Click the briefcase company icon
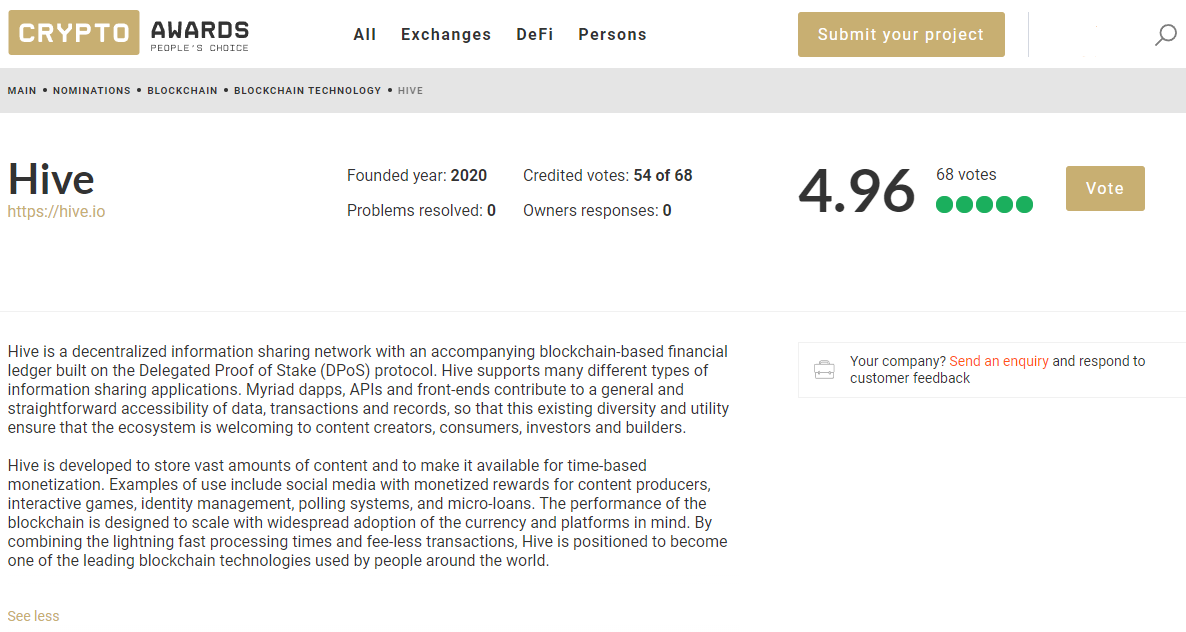Screen dimensions: 1186x632 (824, 370)
